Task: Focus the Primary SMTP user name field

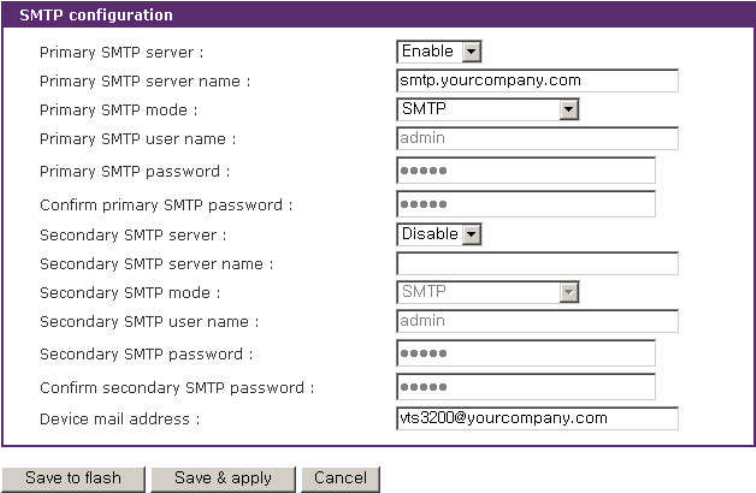Action: [537, 138]
